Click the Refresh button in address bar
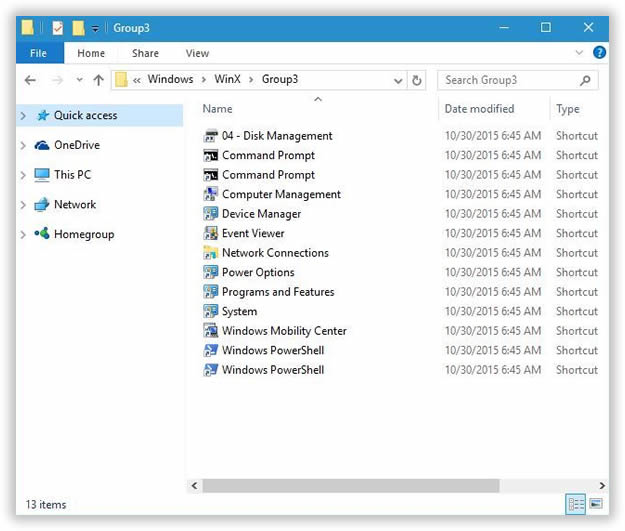The width and height of the screenshot is (625, 531). tap(417, 80)
